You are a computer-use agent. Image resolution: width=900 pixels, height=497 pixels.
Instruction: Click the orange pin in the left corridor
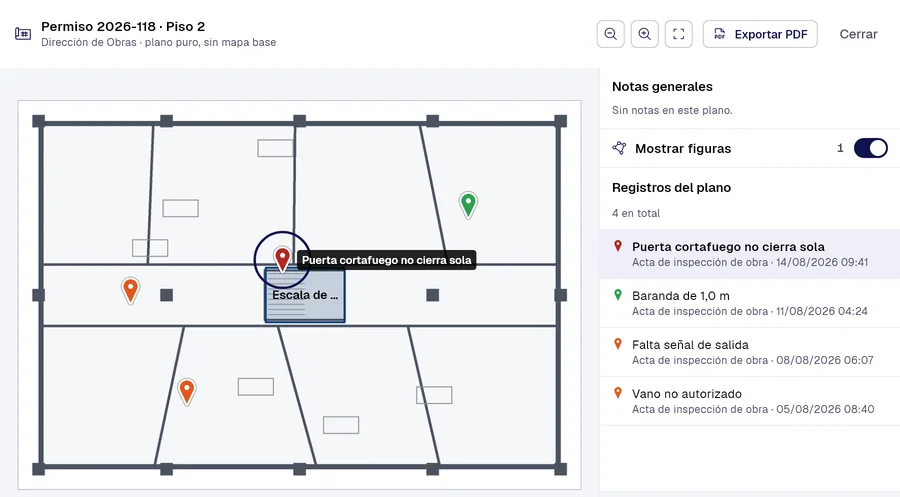130,290
